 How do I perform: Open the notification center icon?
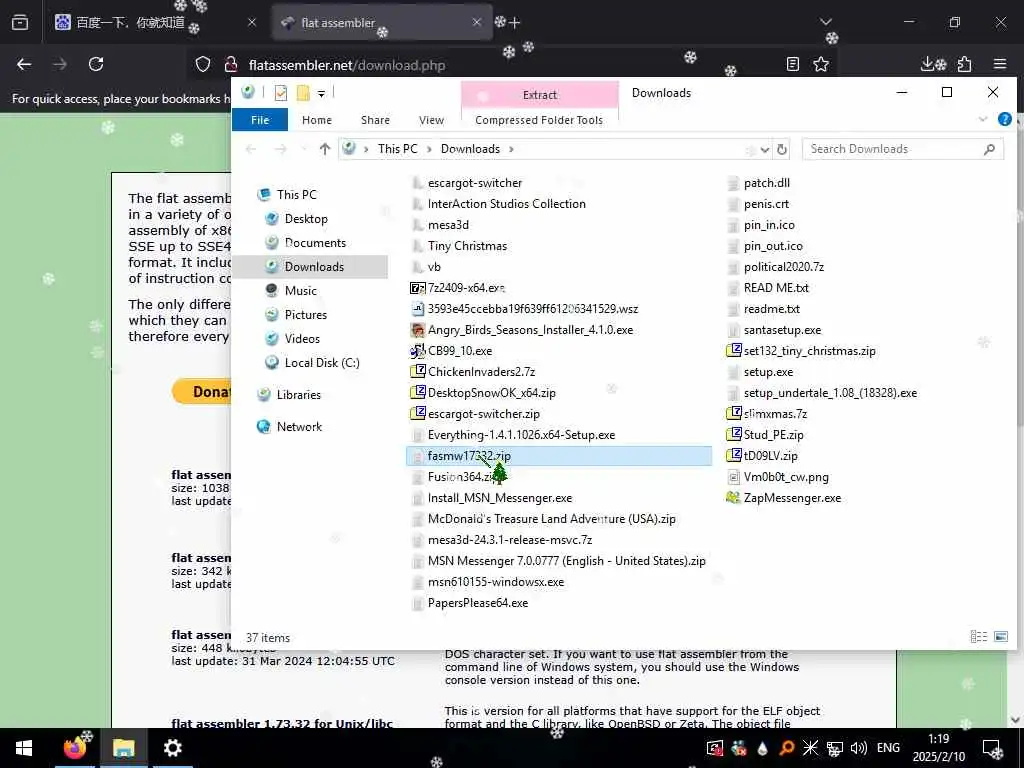tap(992, 748)
